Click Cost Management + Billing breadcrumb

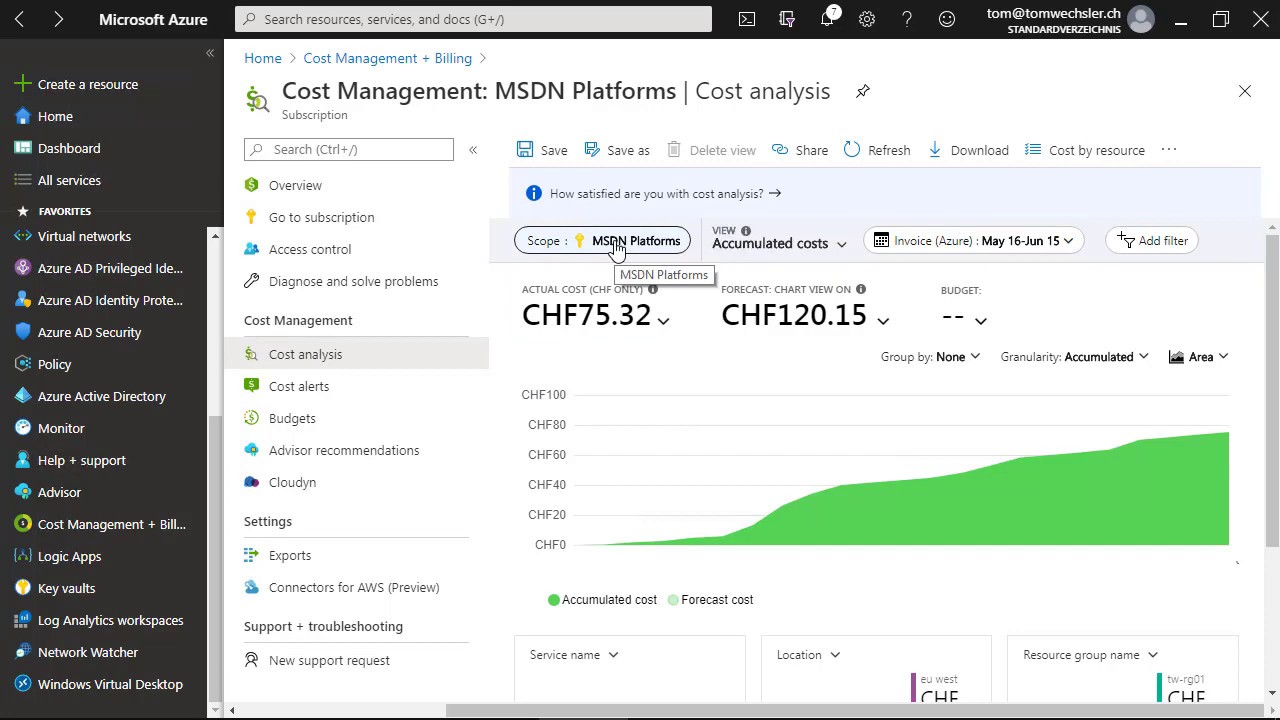tap(388, 58)
